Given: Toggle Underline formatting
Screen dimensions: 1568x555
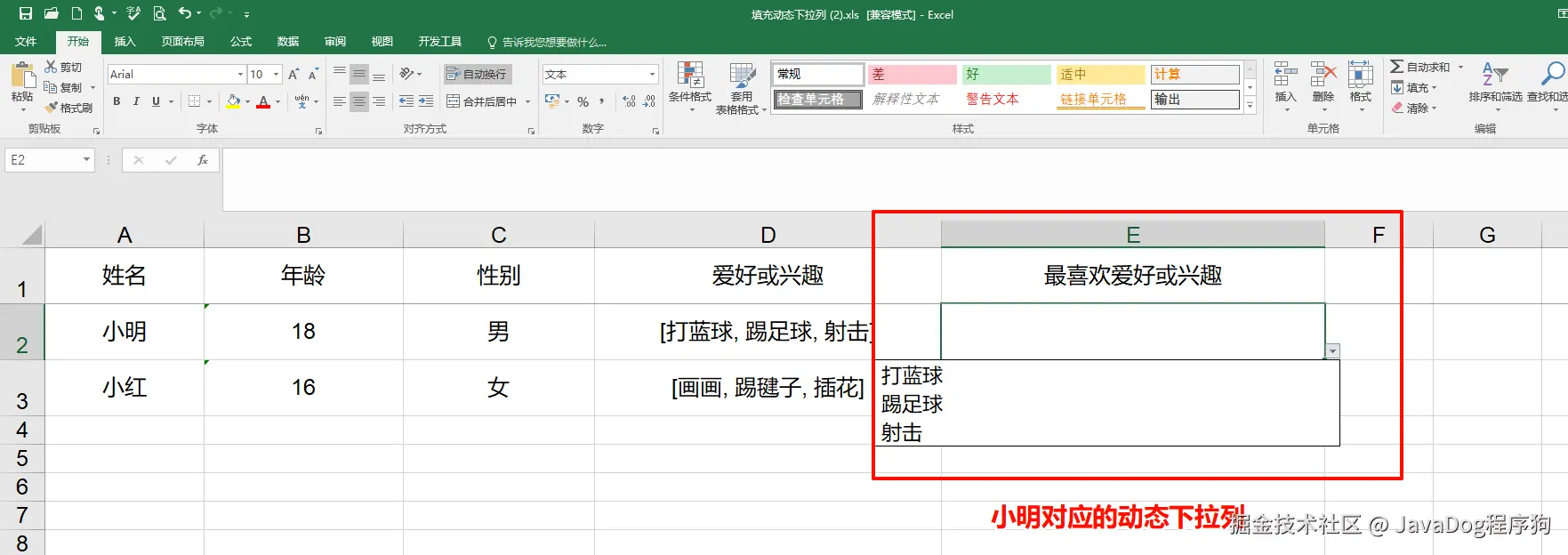Looking at the screenshot, I should pyautogui.click(x=156, y=102).
